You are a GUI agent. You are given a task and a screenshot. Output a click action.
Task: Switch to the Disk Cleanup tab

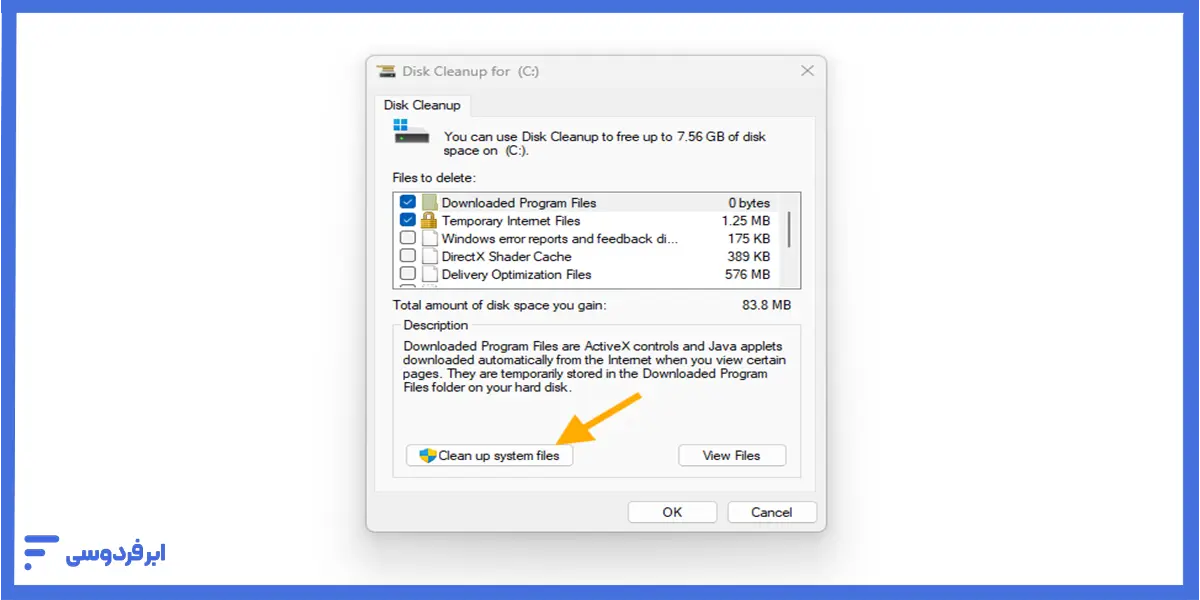point(422,105)
